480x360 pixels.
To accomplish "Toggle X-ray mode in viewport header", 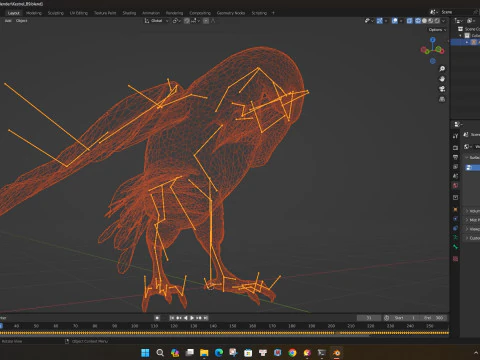I will [410, 21].
